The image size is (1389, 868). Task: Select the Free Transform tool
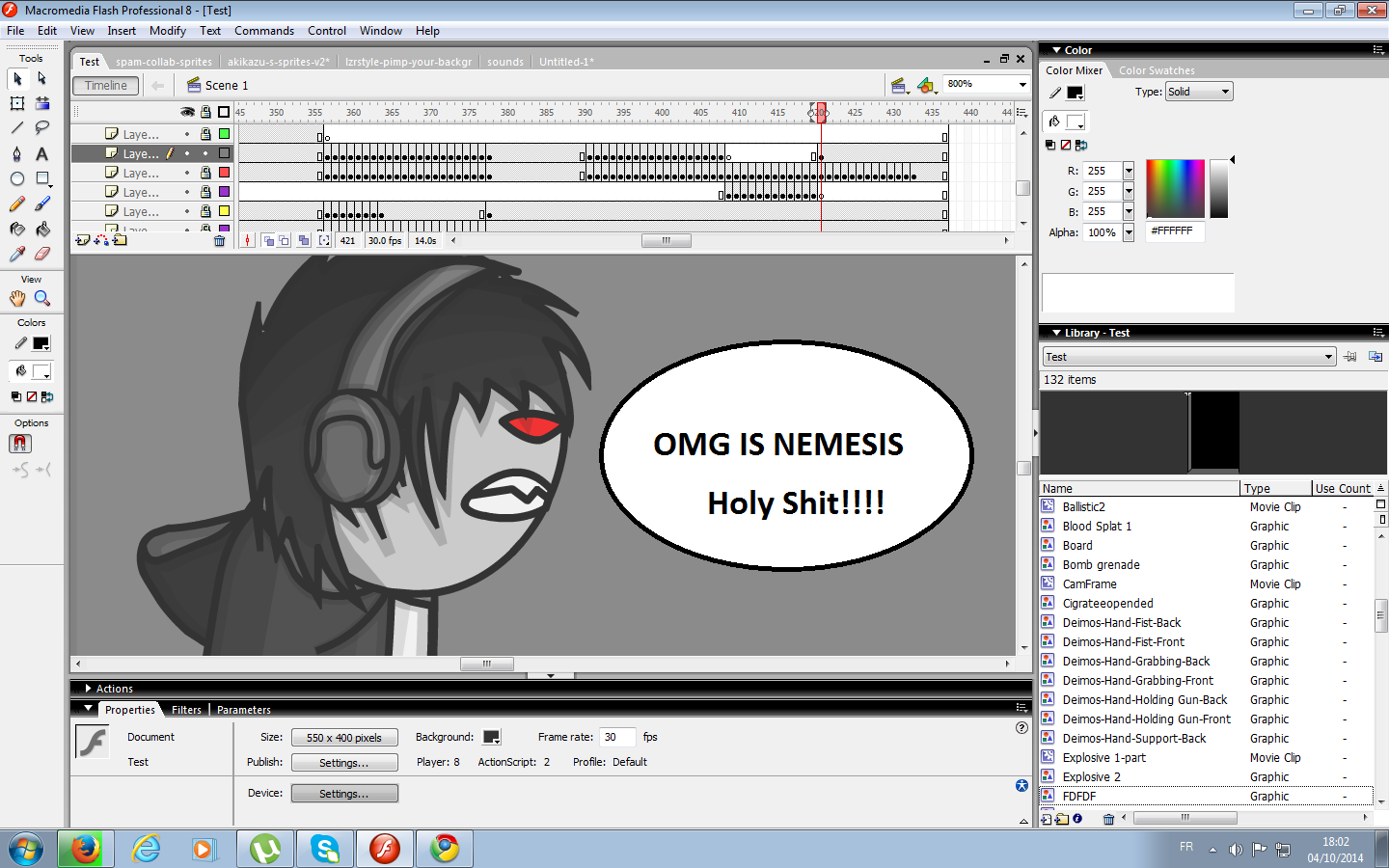(17, 103)
